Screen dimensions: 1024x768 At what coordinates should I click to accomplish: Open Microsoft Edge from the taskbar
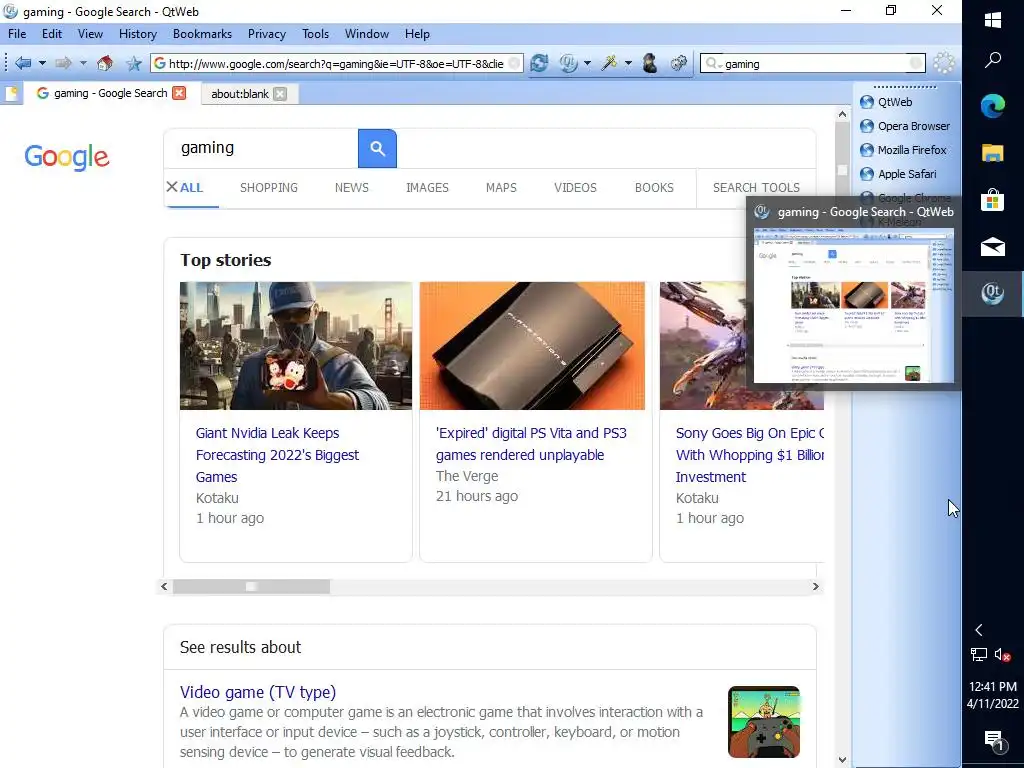[x=993, y=106]
